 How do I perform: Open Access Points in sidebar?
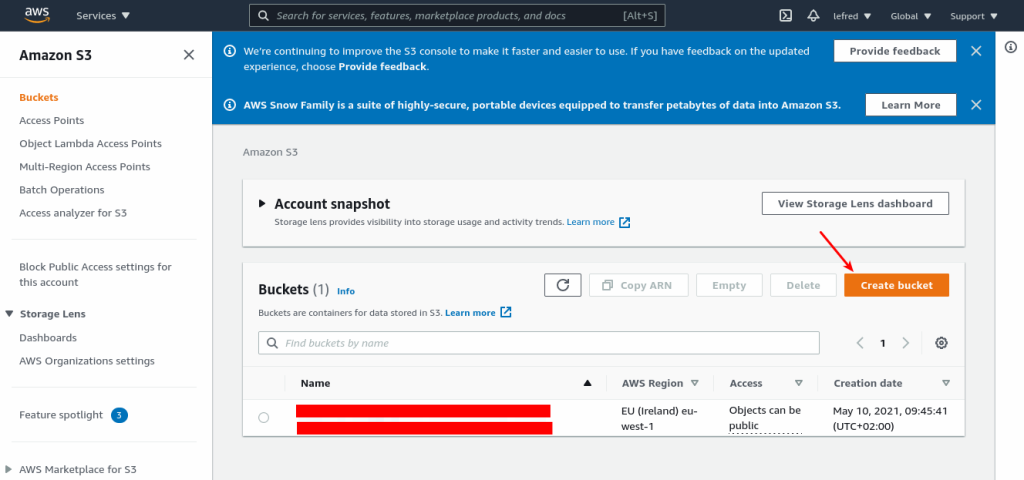coord(52,121)
